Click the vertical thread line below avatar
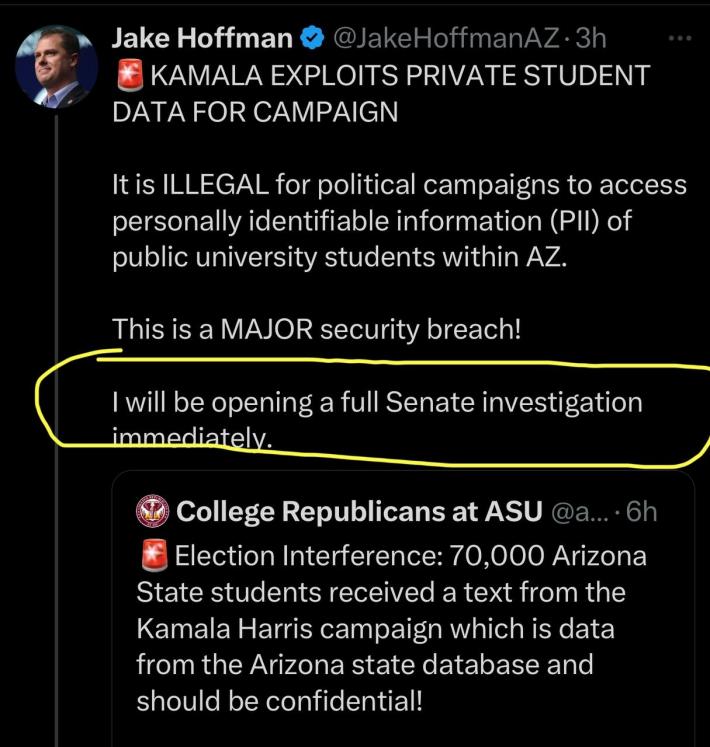This screenshot has height=747, width=710. [56, 400]
